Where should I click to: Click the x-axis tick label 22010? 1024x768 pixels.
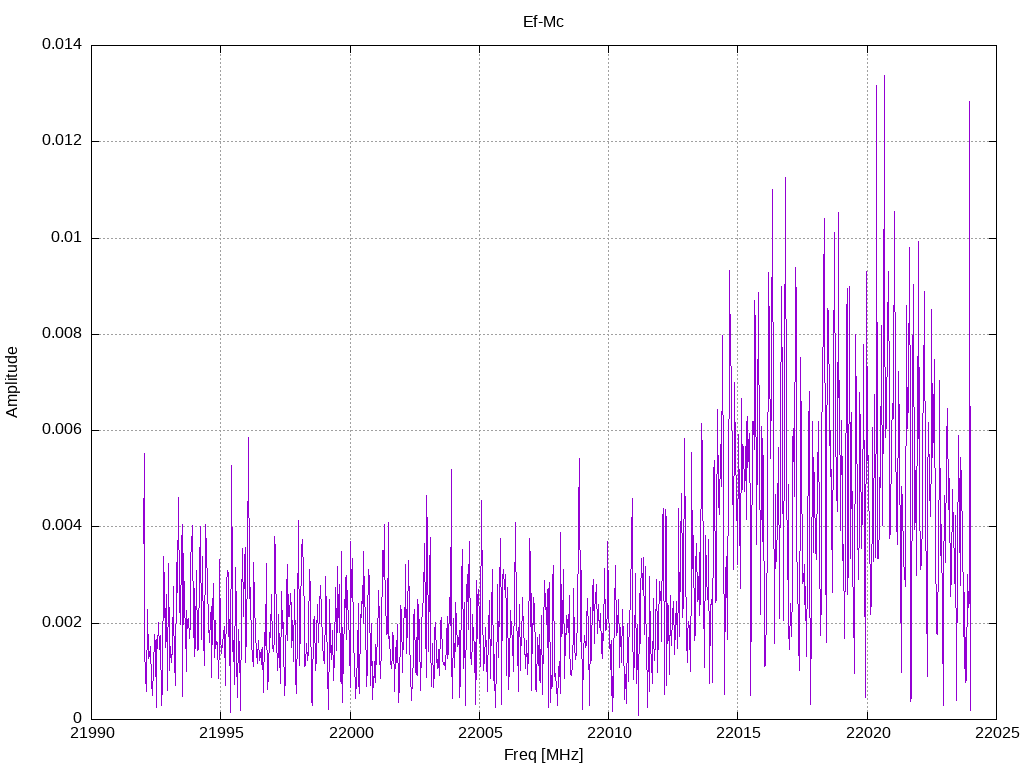[609, 733]
